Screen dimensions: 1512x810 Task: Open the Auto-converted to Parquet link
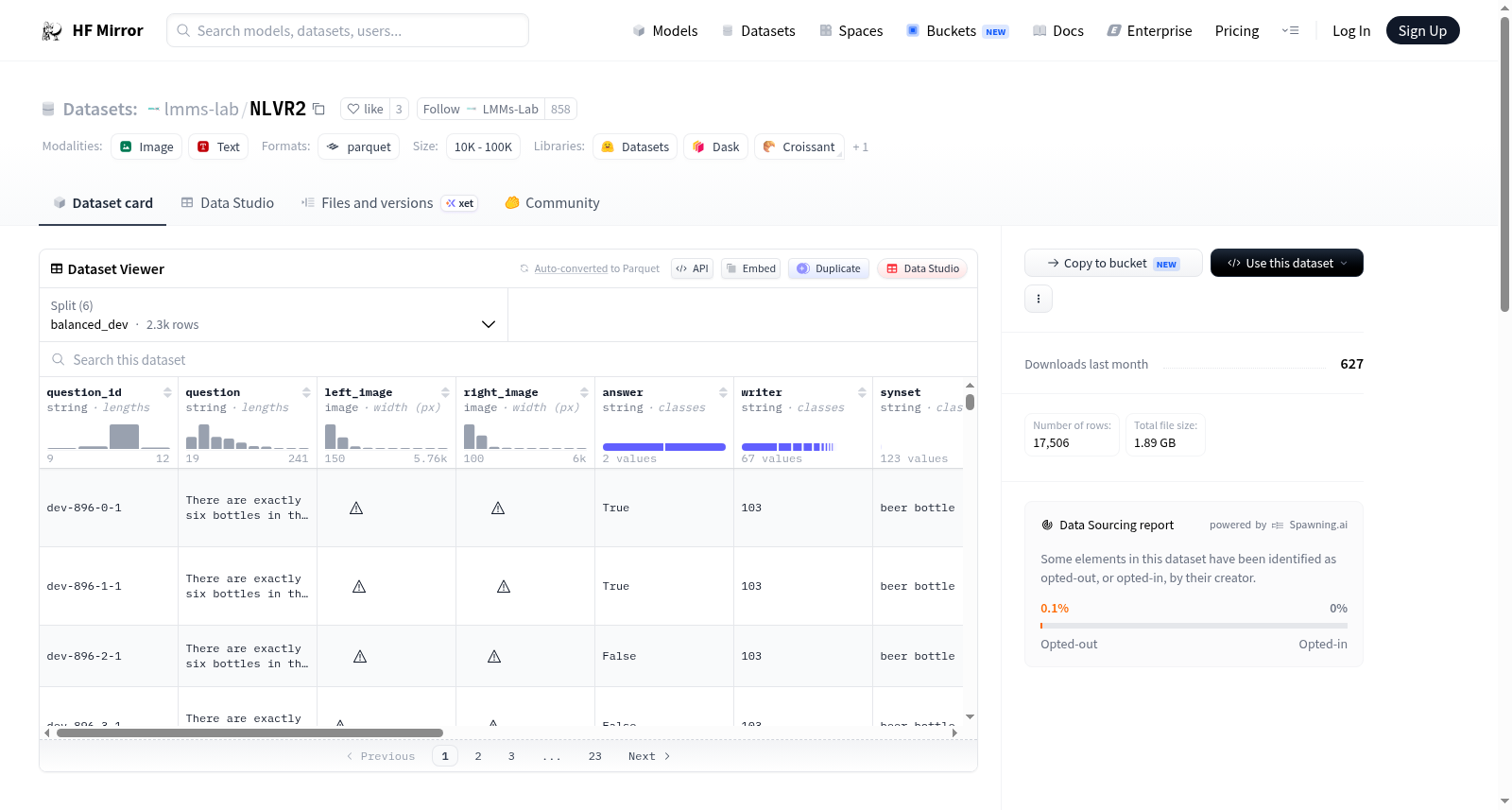[x=571, y=269]
